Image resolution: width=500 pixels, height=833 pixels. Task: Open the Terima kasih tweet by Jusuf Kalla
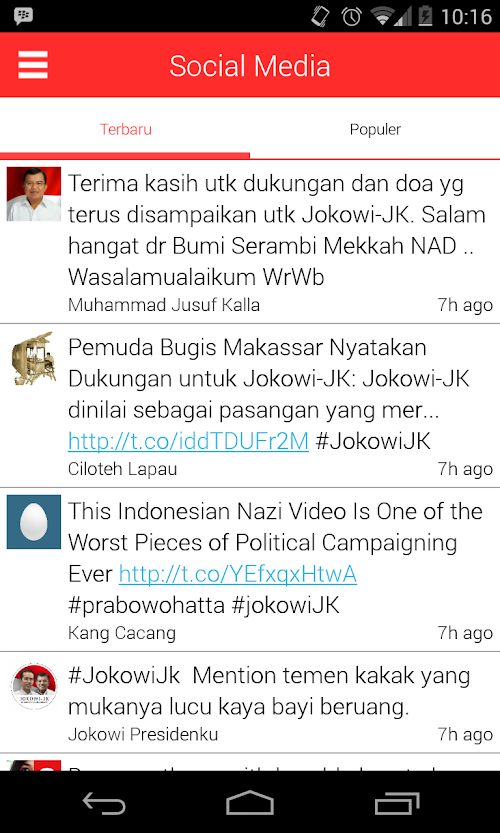[x=250, y=242]
